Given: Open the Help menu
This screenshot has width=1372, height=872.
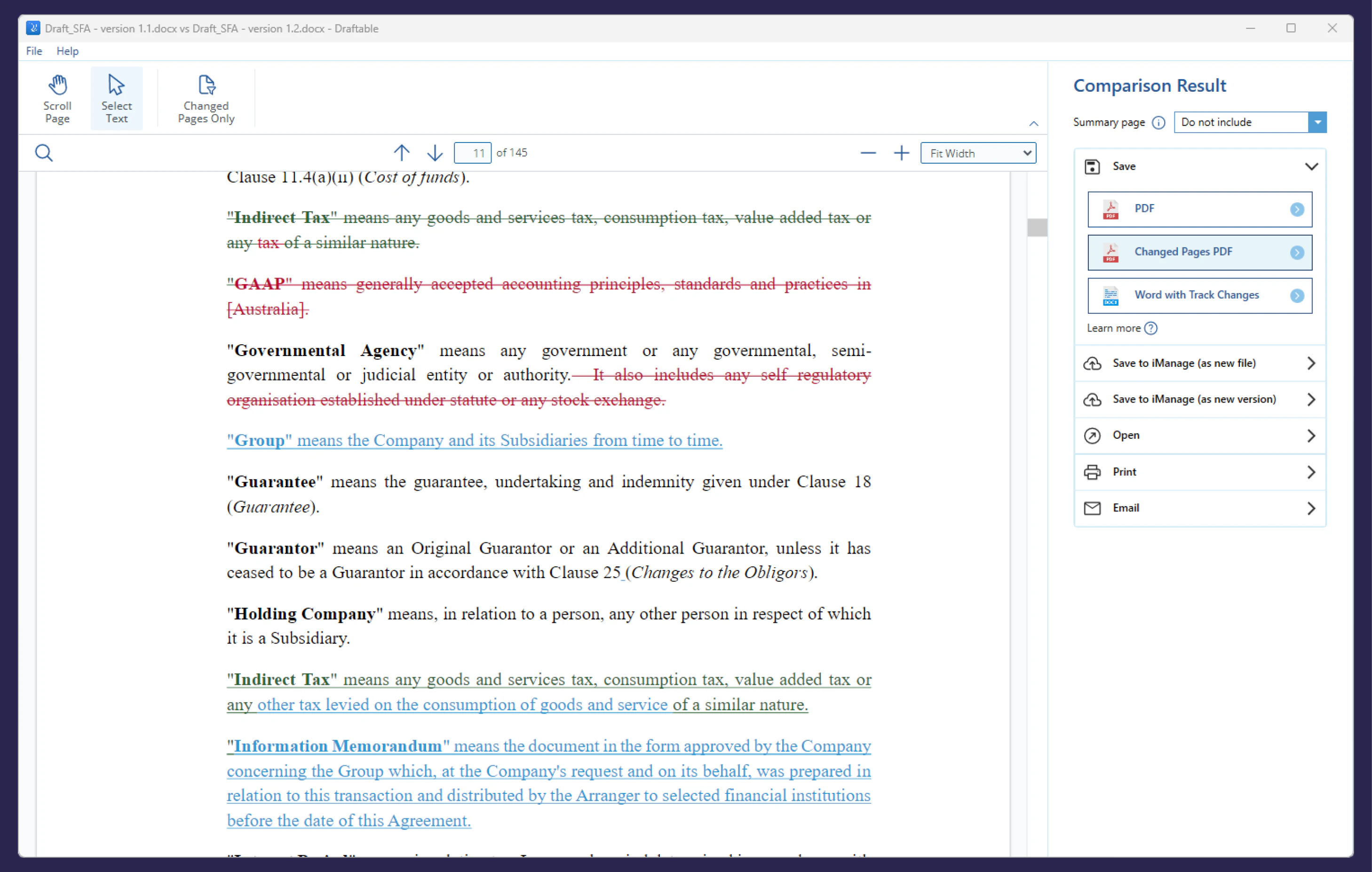Looking at the screenshot, I should pos(67,51).
